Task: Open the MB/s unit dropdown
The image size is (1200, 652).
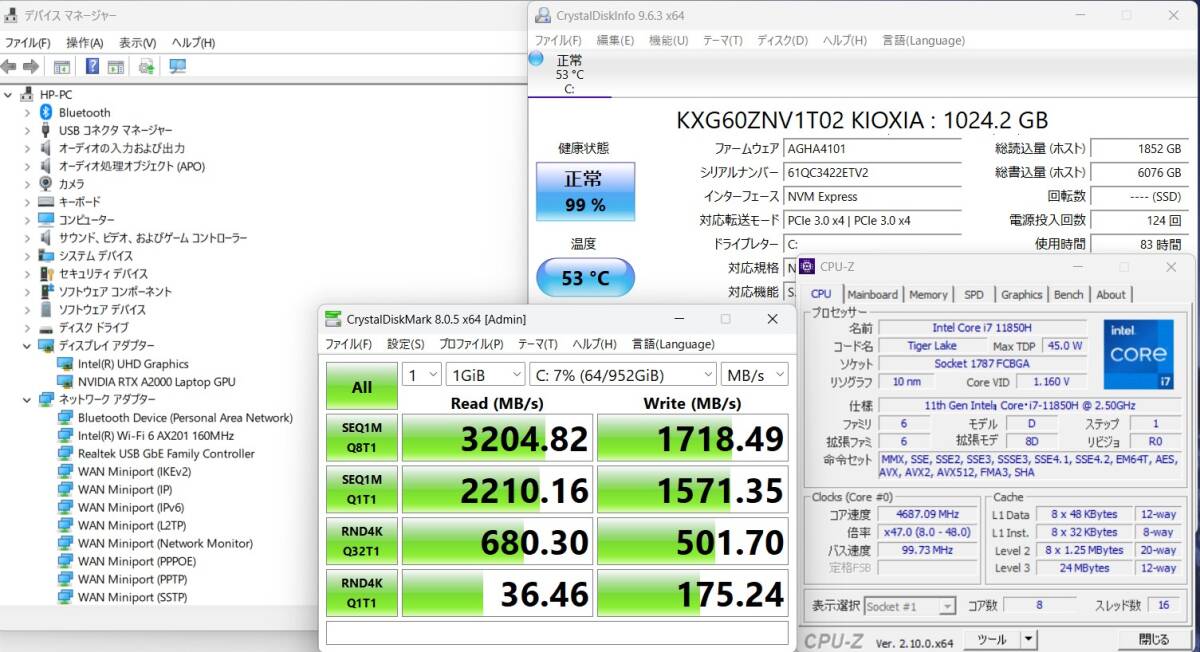Action: [755, 374]
